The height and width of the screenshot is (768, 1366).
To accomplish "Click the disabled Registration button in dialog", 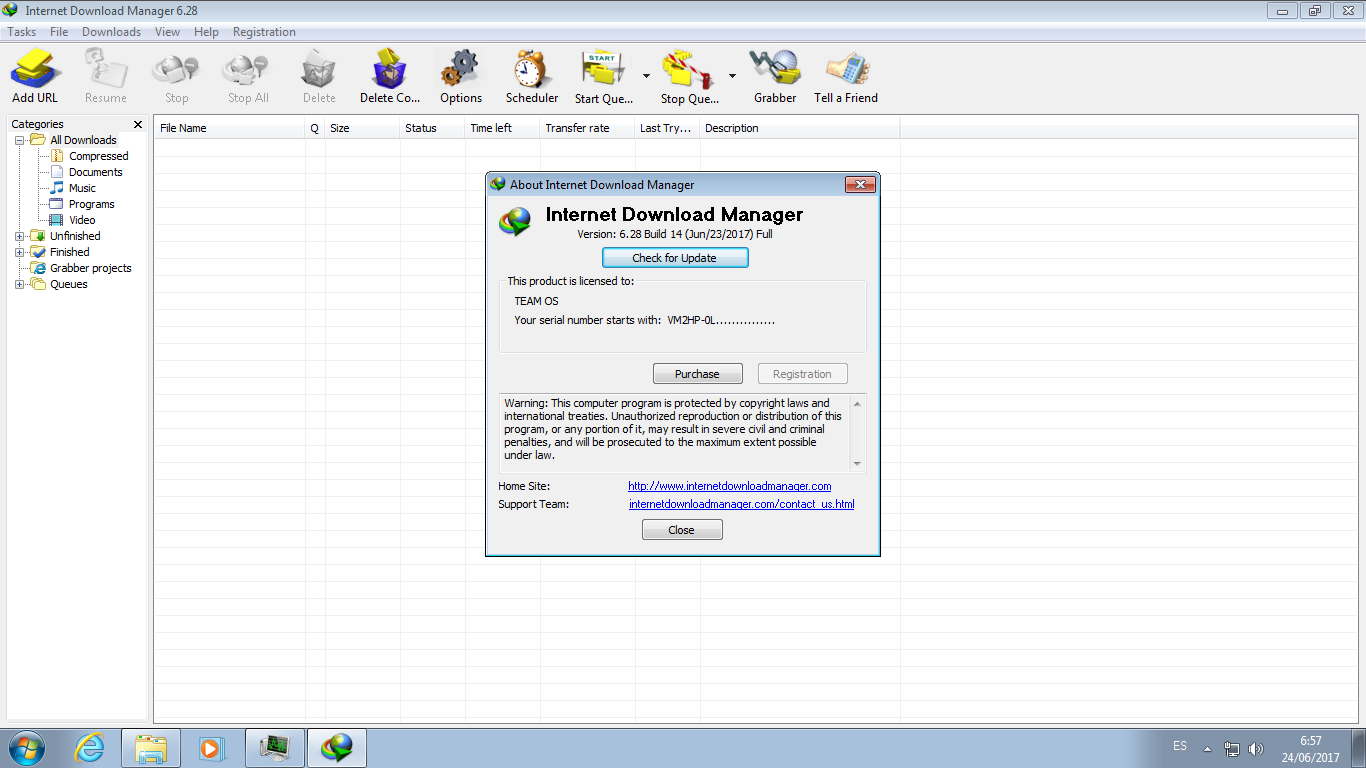I will pos(802,374).
